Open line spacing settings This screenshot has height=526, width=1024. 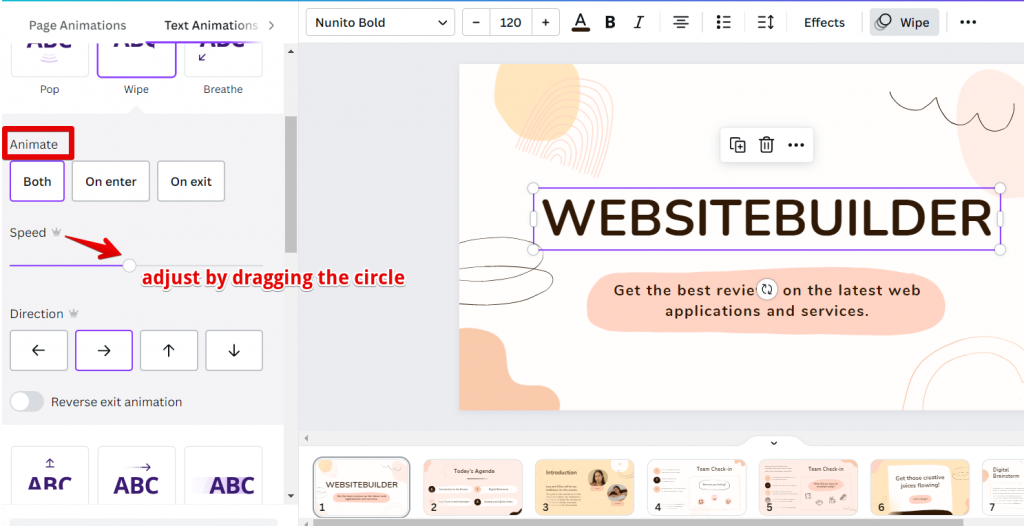click(765, 22)
